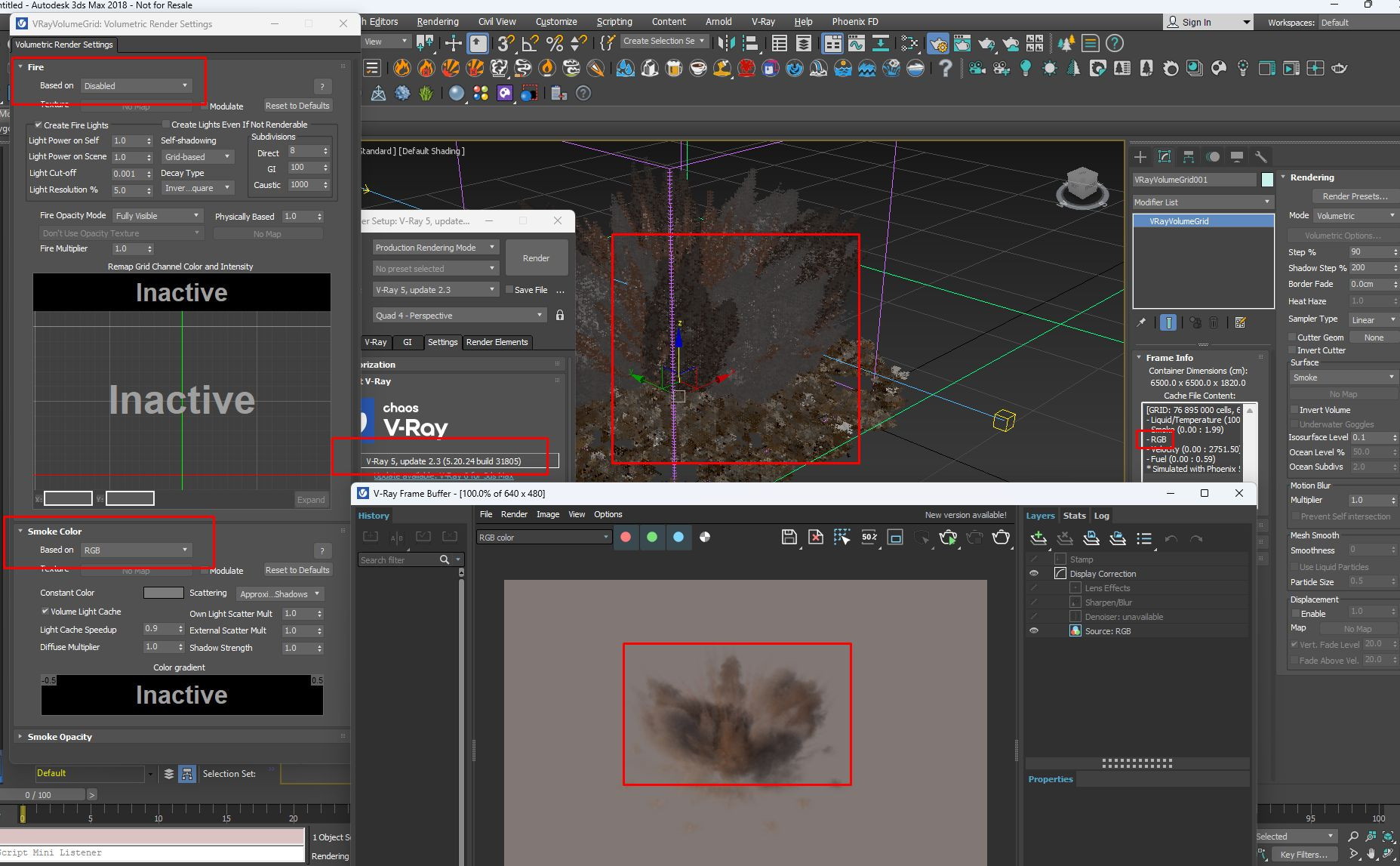This screenshot has height=866, width=1400.
Task: Select the Phoenix FD candle flame preset
Action: click(547, 69)
